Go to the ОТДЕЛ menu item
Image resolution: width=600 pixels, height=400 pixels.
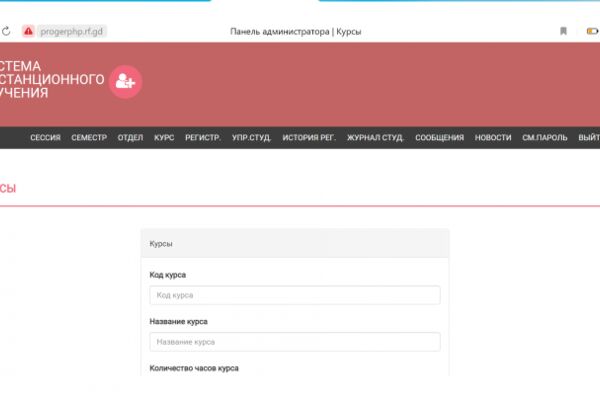pyautogui.click(x=130, y=137)
